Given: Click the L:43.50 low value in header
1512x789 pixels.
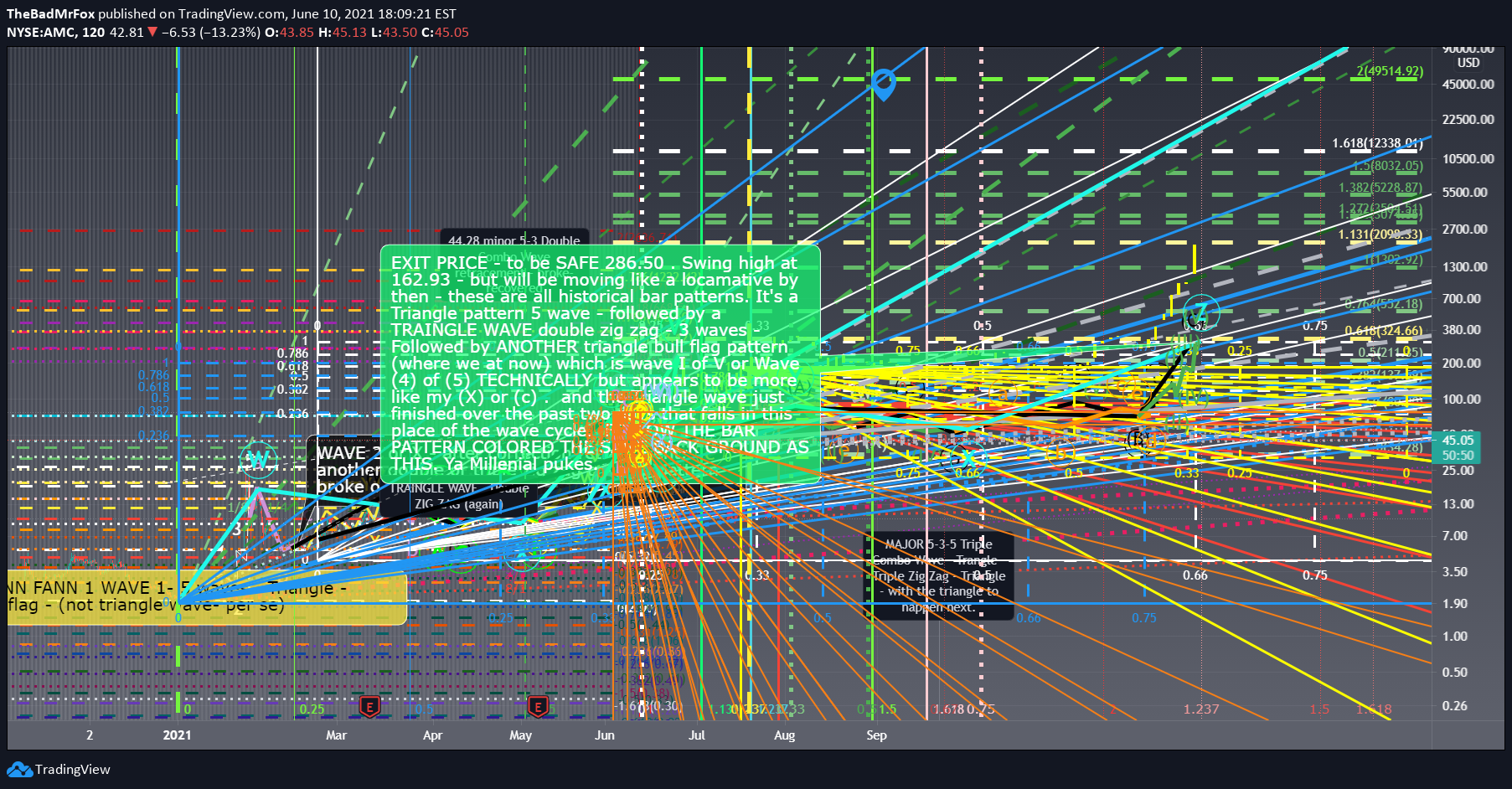Looking at the screenshot, I should pyautogui.click(x=395, y=32).
